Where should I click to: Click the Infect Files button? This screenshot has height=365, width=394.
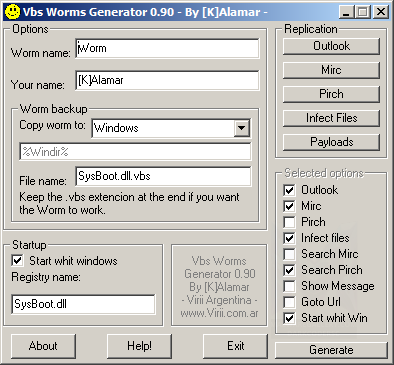point(331,118)
